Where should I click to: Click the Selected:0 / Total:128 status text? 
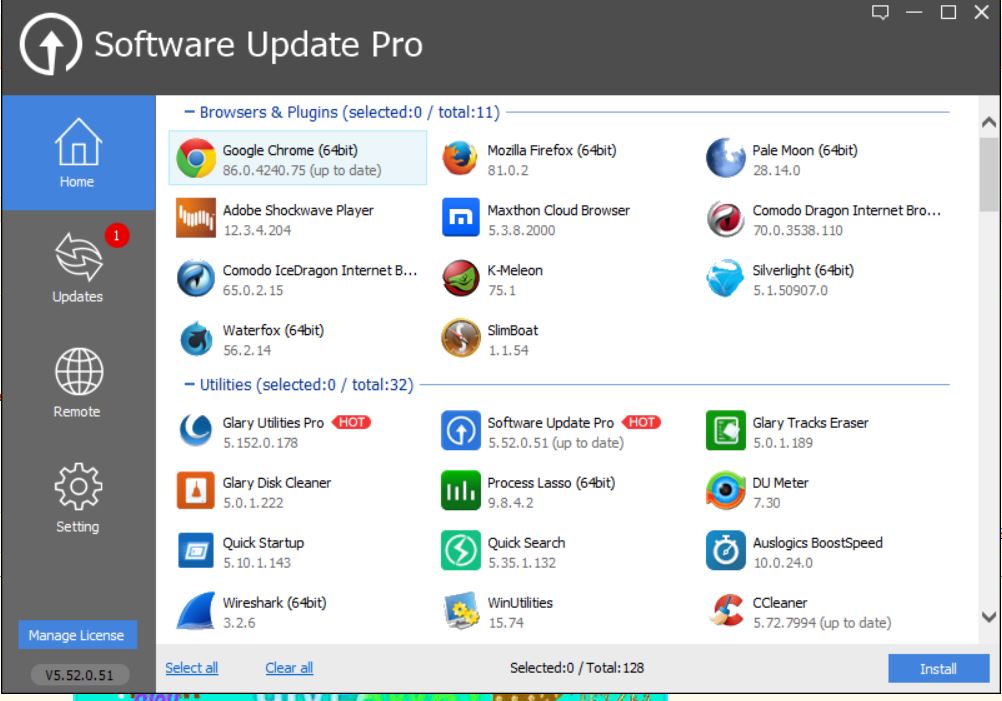[576, 668]
